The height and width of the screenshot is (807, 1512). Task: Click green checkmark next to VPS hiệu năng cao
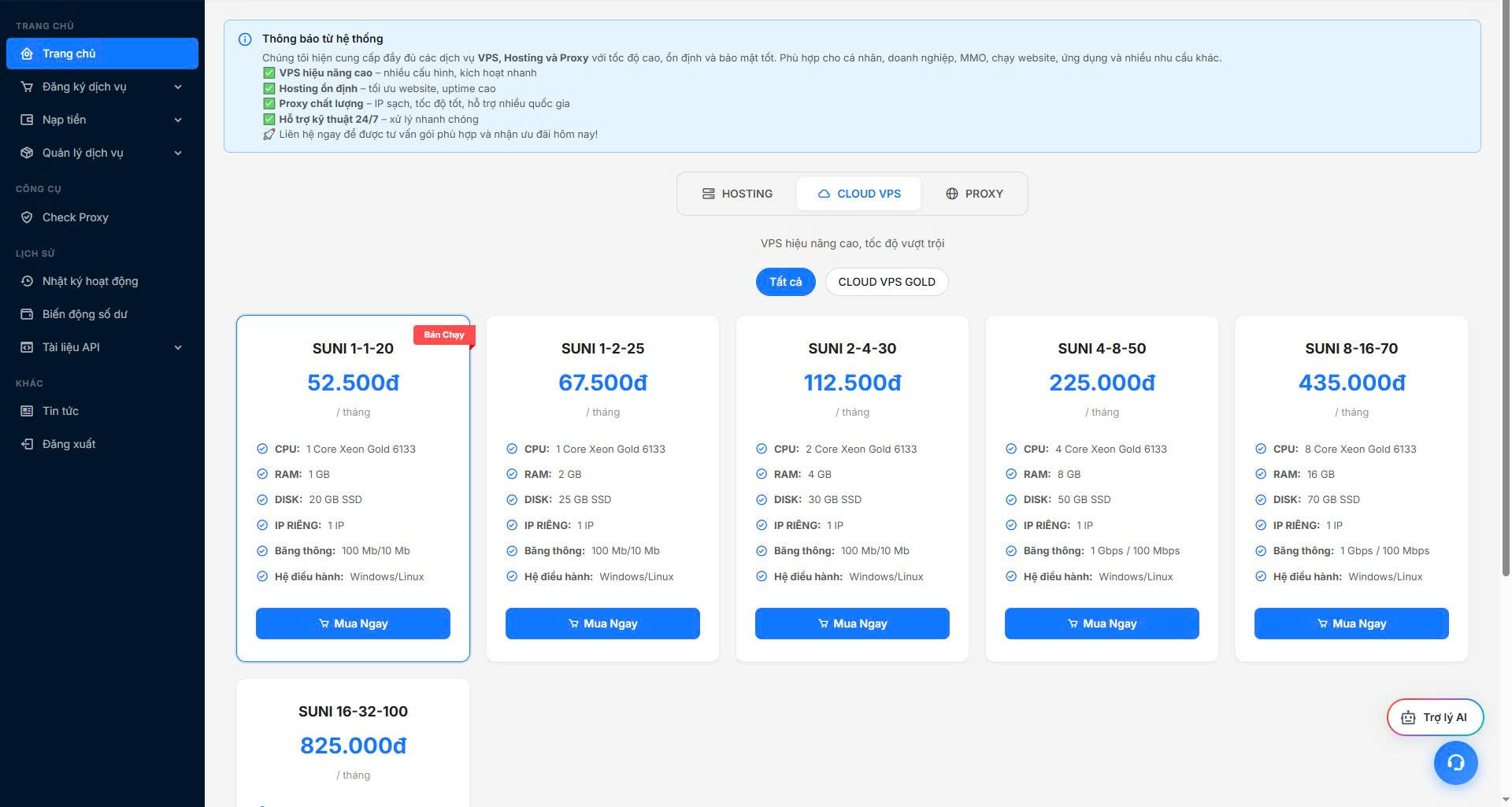[x=269, y=73]
